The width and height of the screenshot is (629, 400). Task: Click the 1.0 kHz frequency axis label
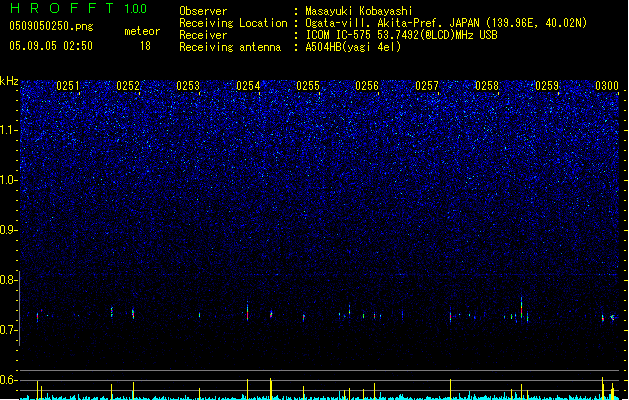click(9, 180)
